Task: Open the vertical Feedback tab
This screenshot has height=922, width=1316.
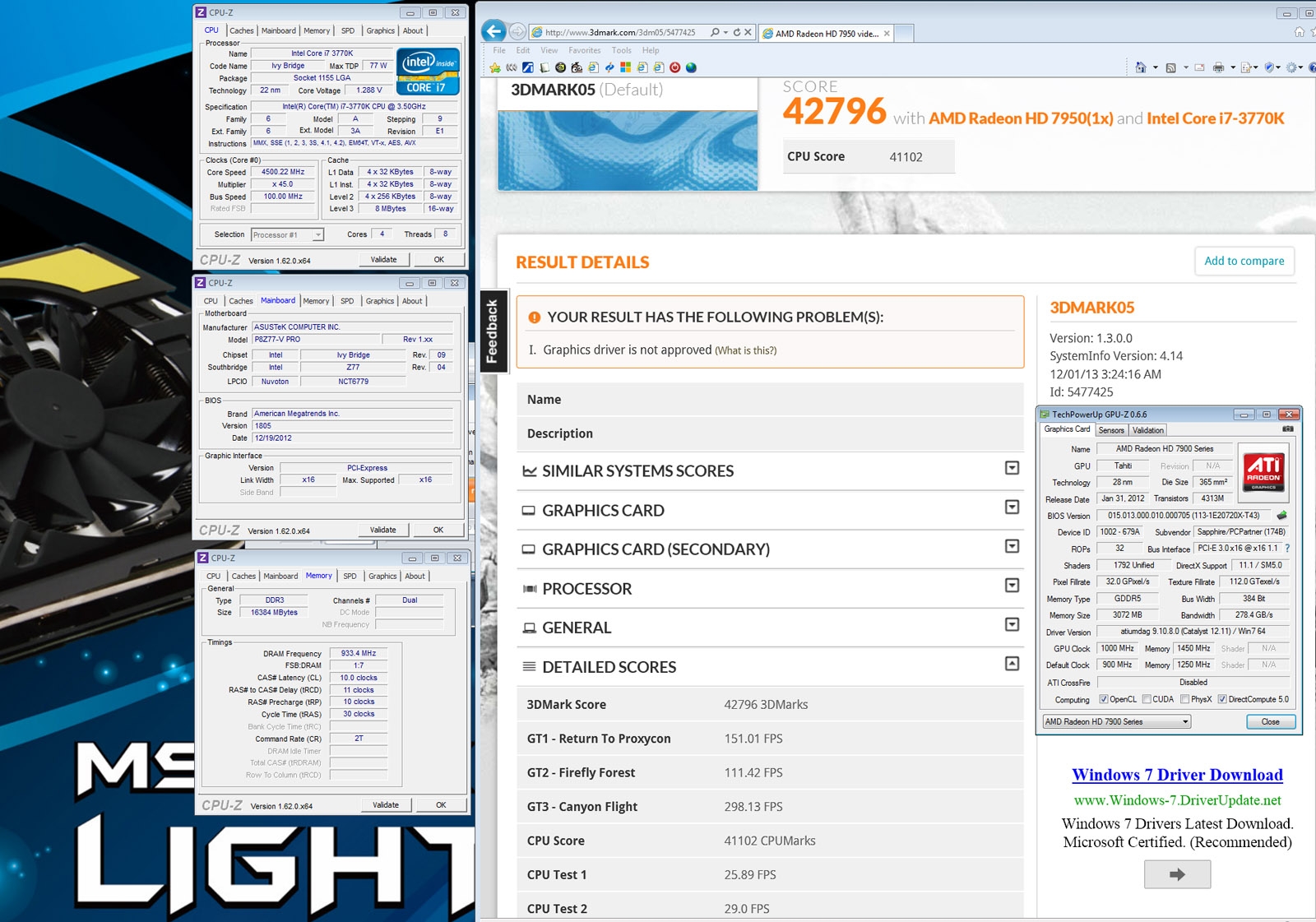Action: point(493,331)
